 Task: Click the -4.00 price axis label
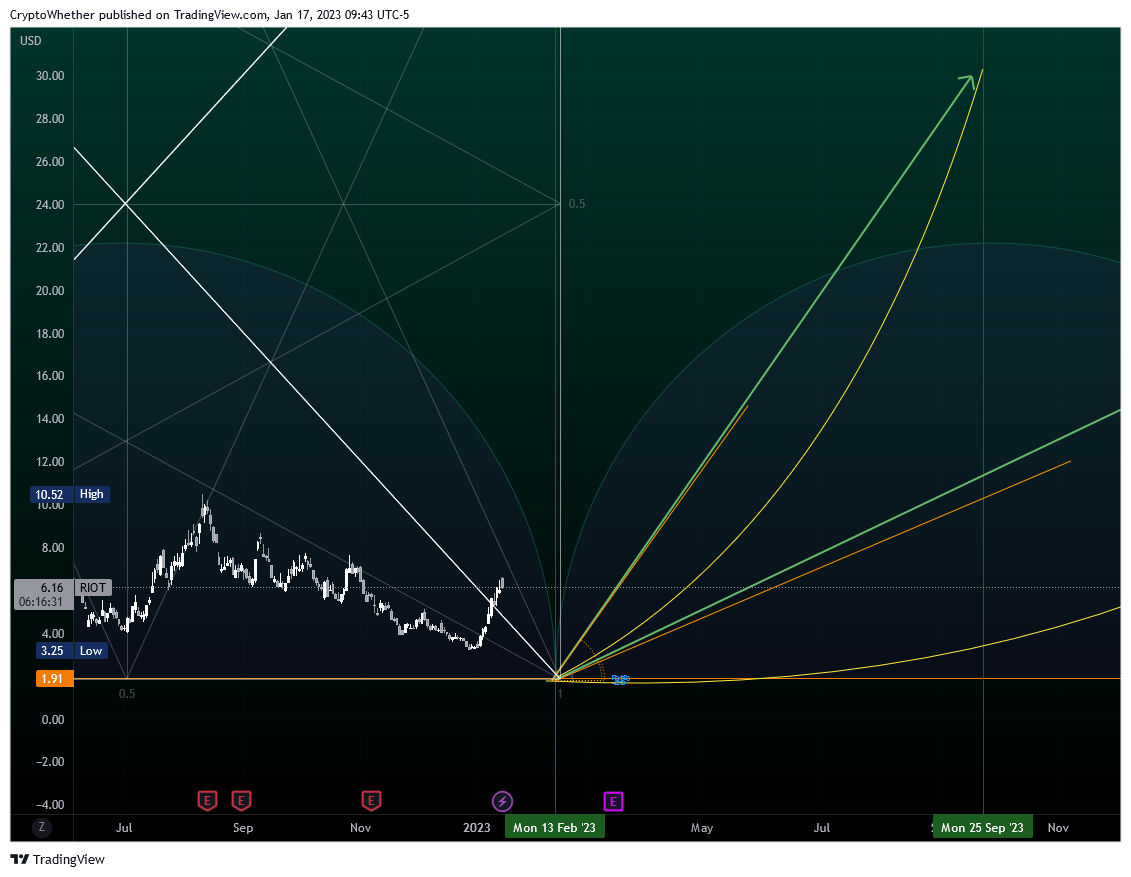50,804
